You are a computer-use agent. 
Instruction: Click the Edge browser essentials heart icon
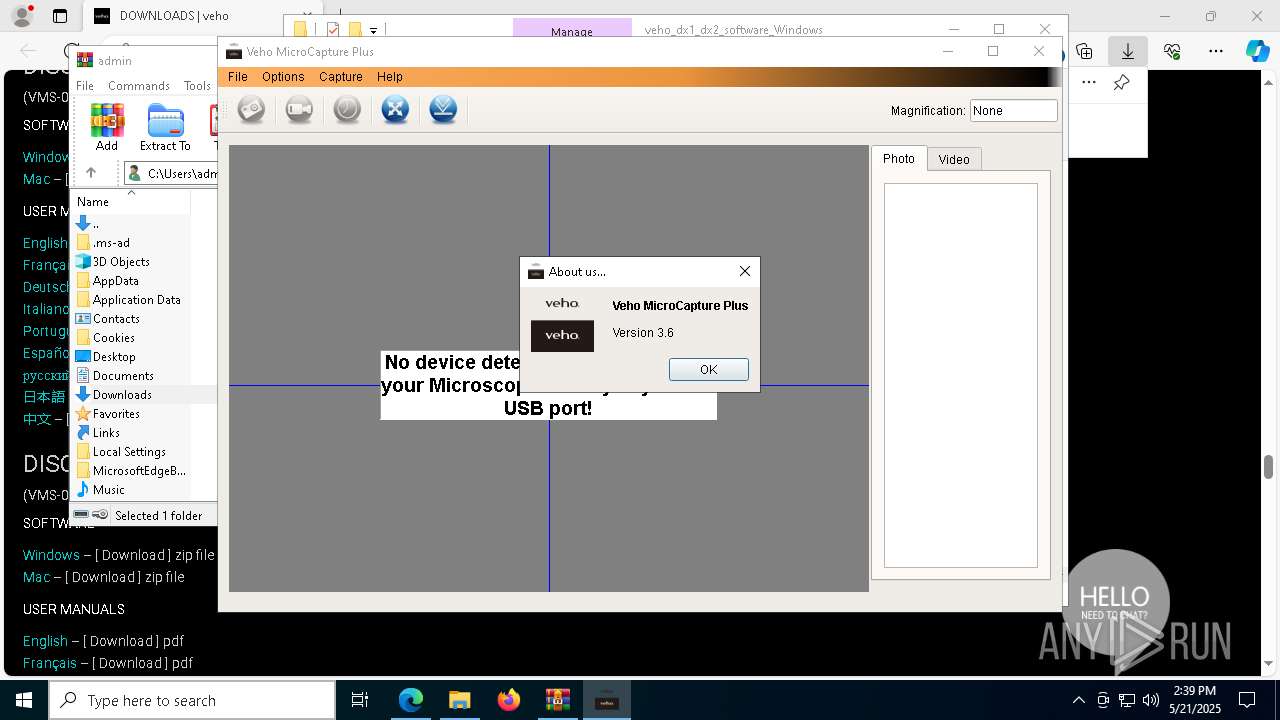point(1172,51)
